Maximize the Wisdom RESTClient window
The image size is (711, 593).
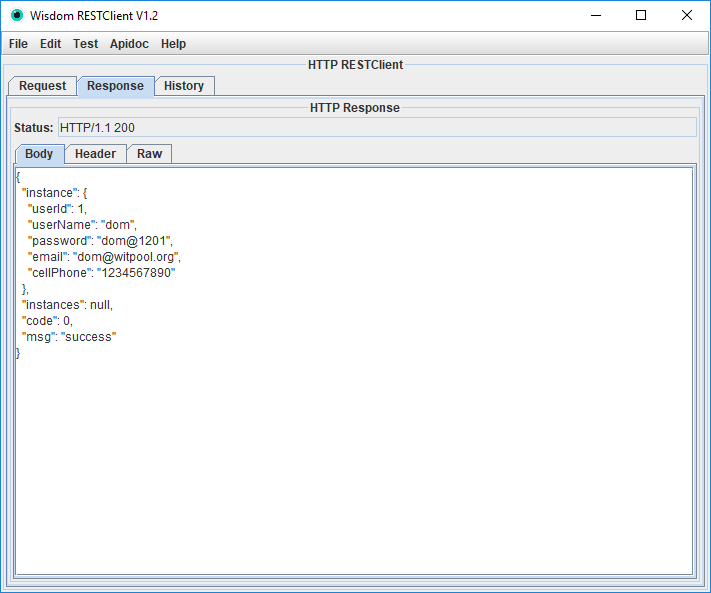tap(641, 15)
